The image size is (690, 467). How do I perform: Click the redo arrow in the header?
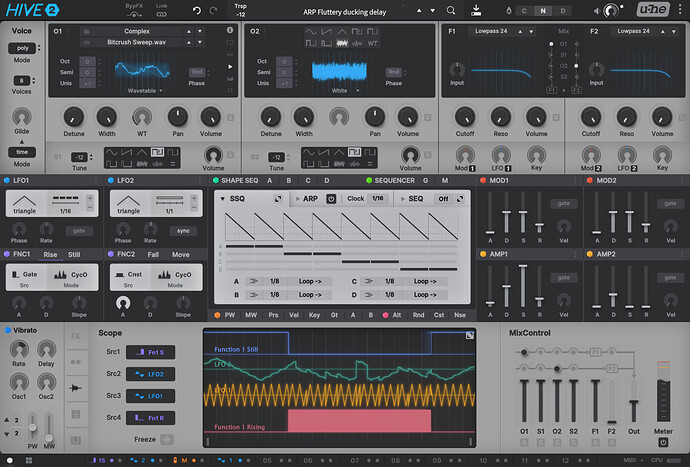[213, 11]
